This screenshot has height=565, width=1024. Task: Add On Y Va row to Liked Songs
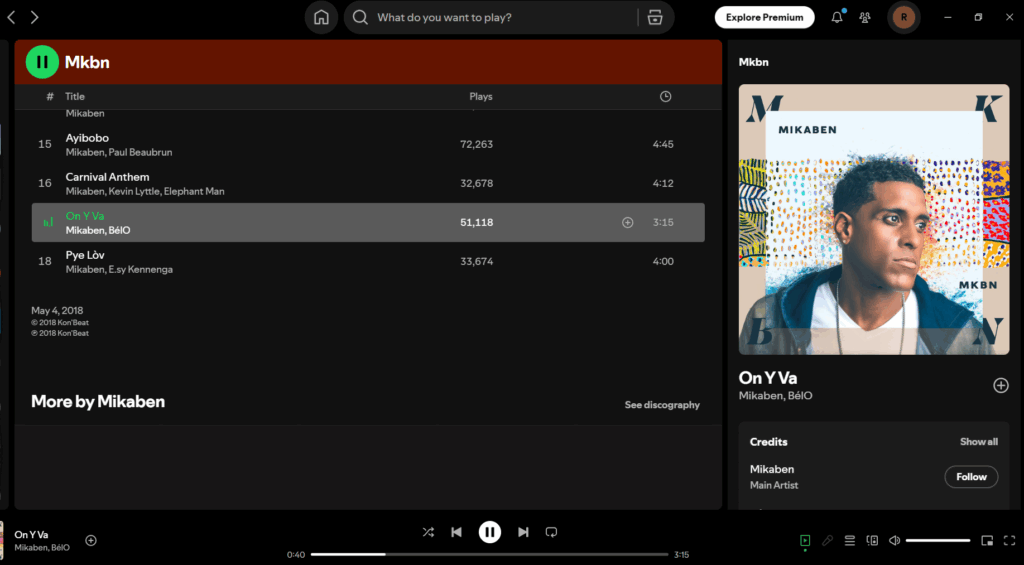(x=628, y=223)
